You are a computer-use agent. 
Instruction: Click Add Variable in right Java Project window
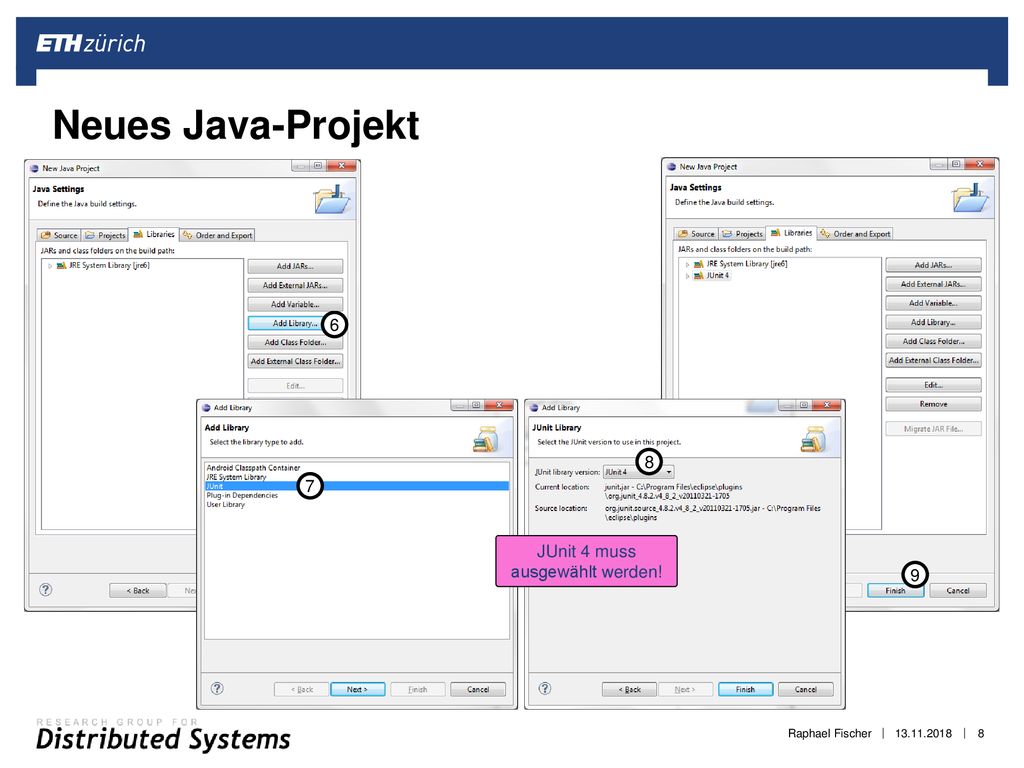[933, 303]
